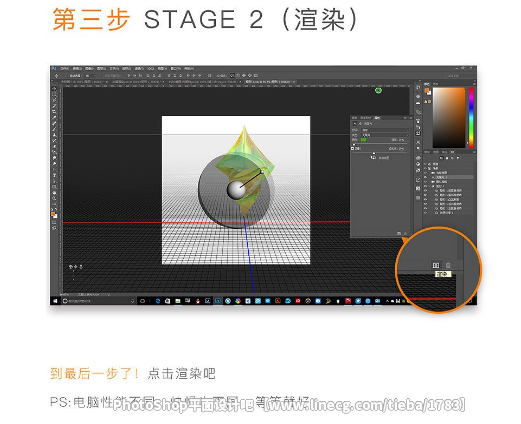521x424 pixels.
Task: Toggle Show Transform Controls checkbox
Action: coord(103,76)
